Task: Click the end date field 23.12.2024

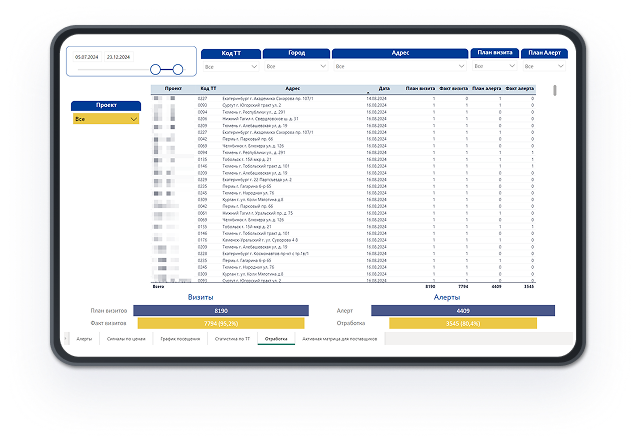Action: click(x=120, y=58)
